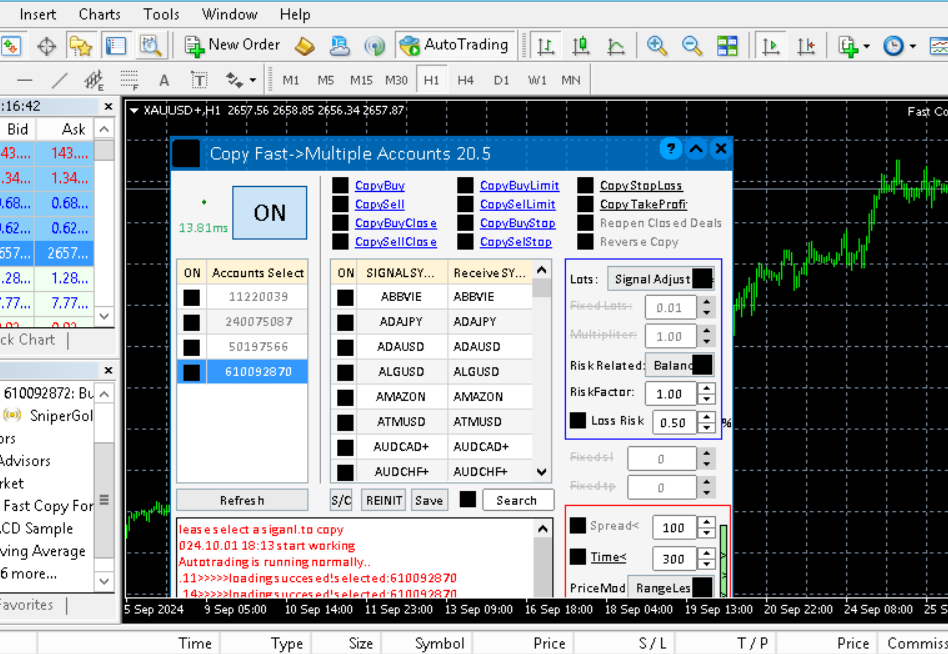This screenshot has width=948, height=654.
Task: Toggle the ABBVIE symbol checkbox
Action: 345,297
